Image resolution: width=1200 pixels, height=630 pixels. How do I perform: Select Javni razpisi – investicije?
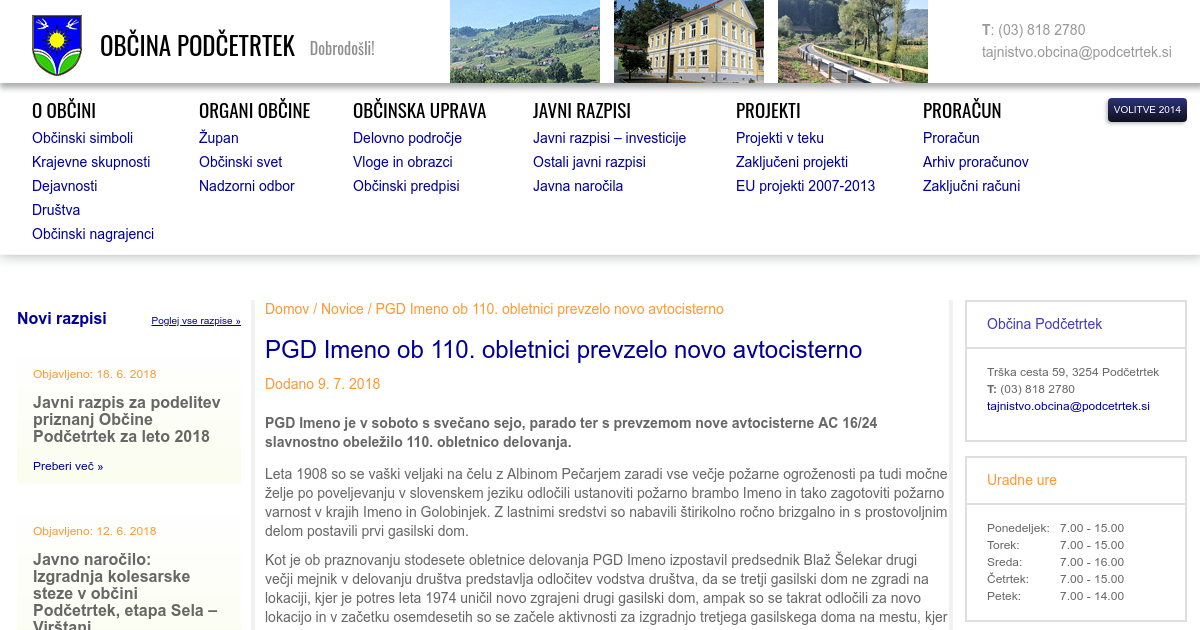pyautogui.click(x=609, y=138)
